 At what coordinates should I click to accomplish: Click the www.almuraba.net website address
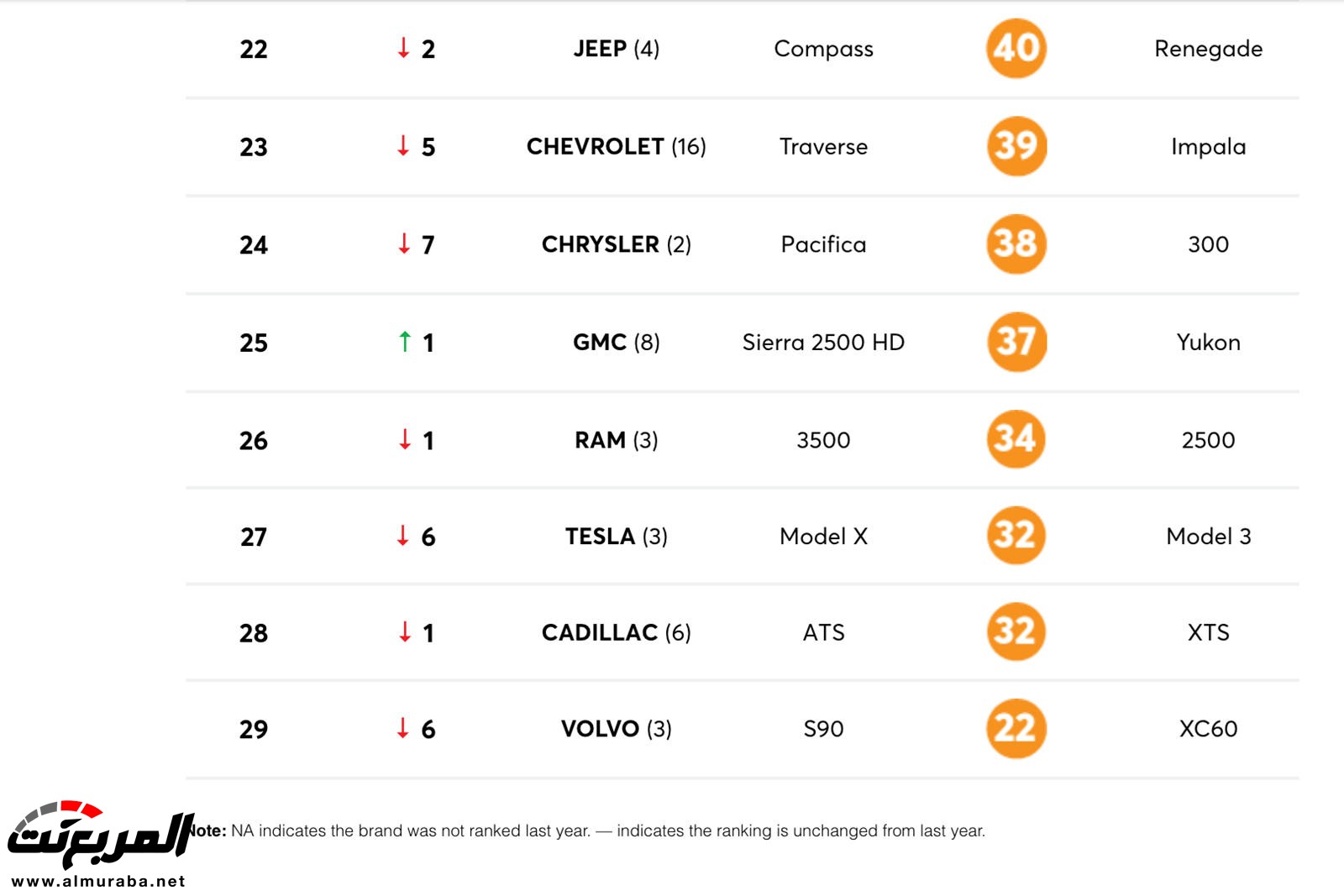98,881
